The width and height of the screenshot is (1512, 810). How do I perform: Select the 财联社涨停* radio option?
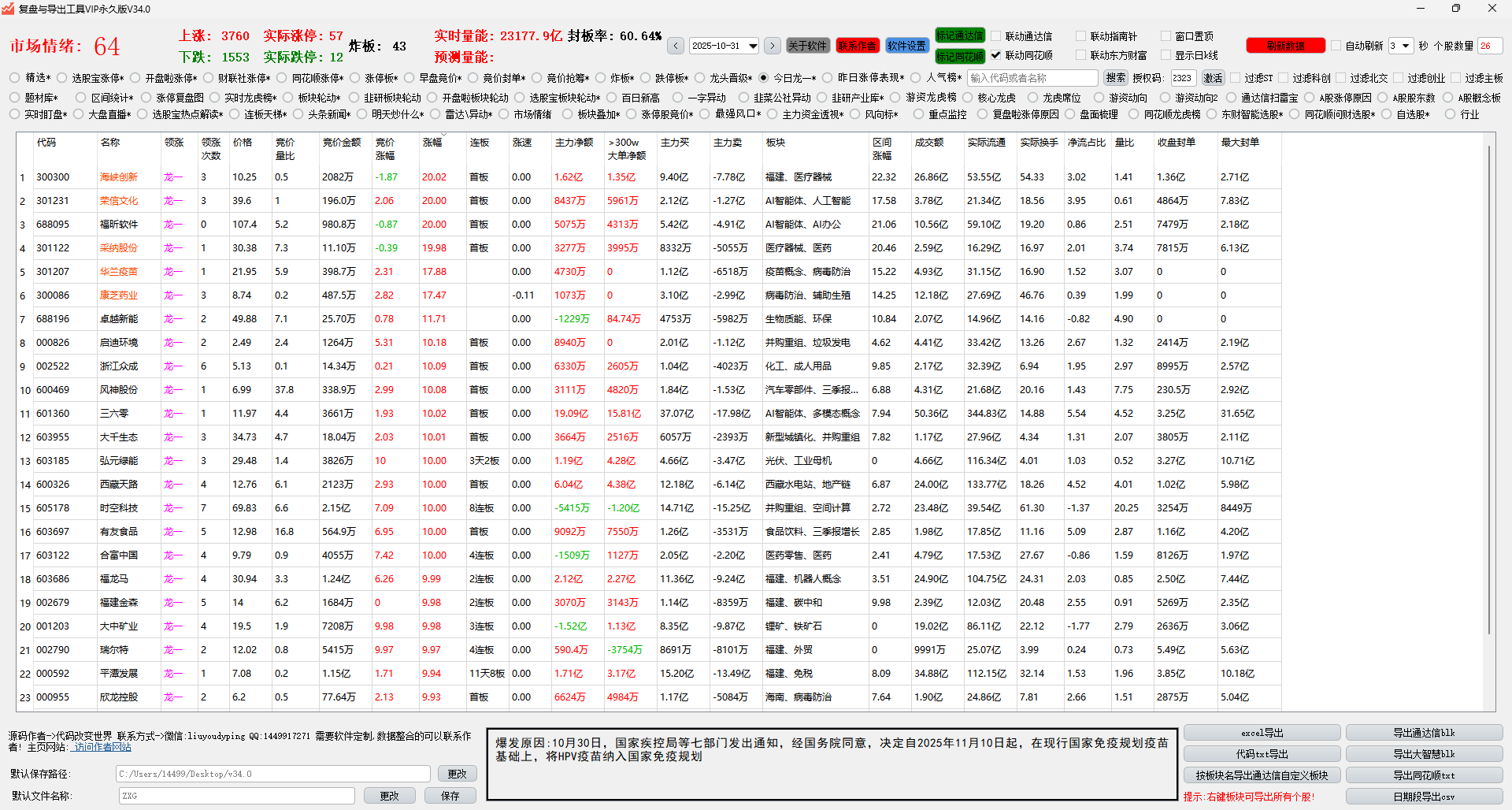pyautogui.click(x=209, y=78)
